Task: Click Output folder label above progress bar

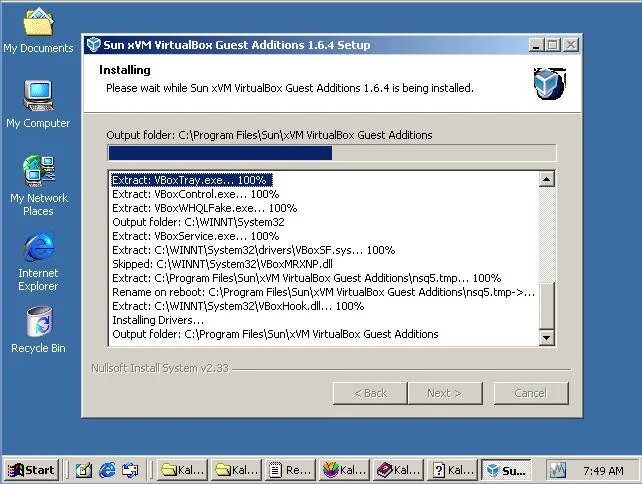Action: coord(269,135)
